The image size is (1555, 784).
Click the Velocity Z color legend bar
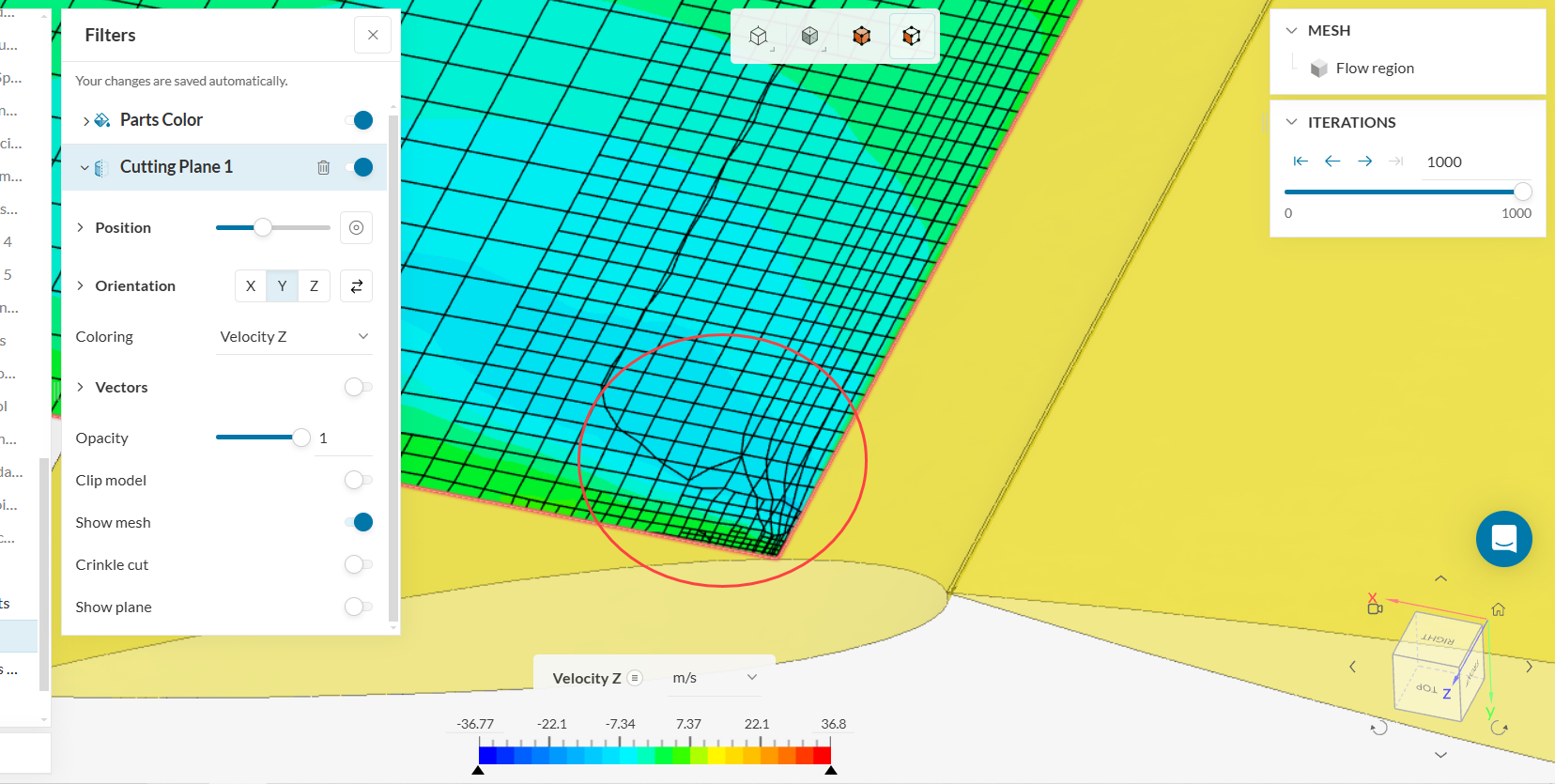654,755
